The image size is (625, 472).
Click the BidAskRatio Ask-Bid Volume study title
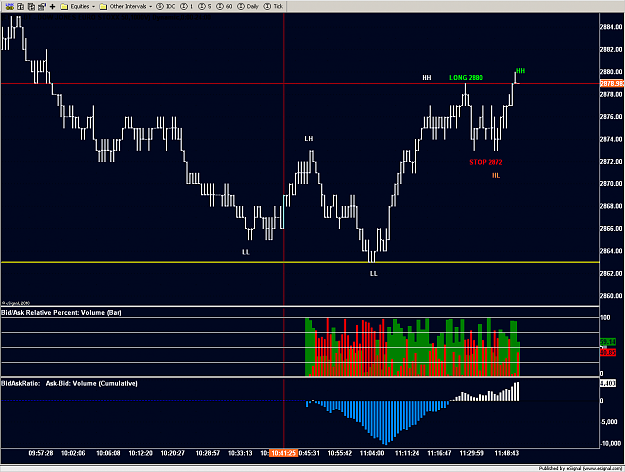(69, 384)
